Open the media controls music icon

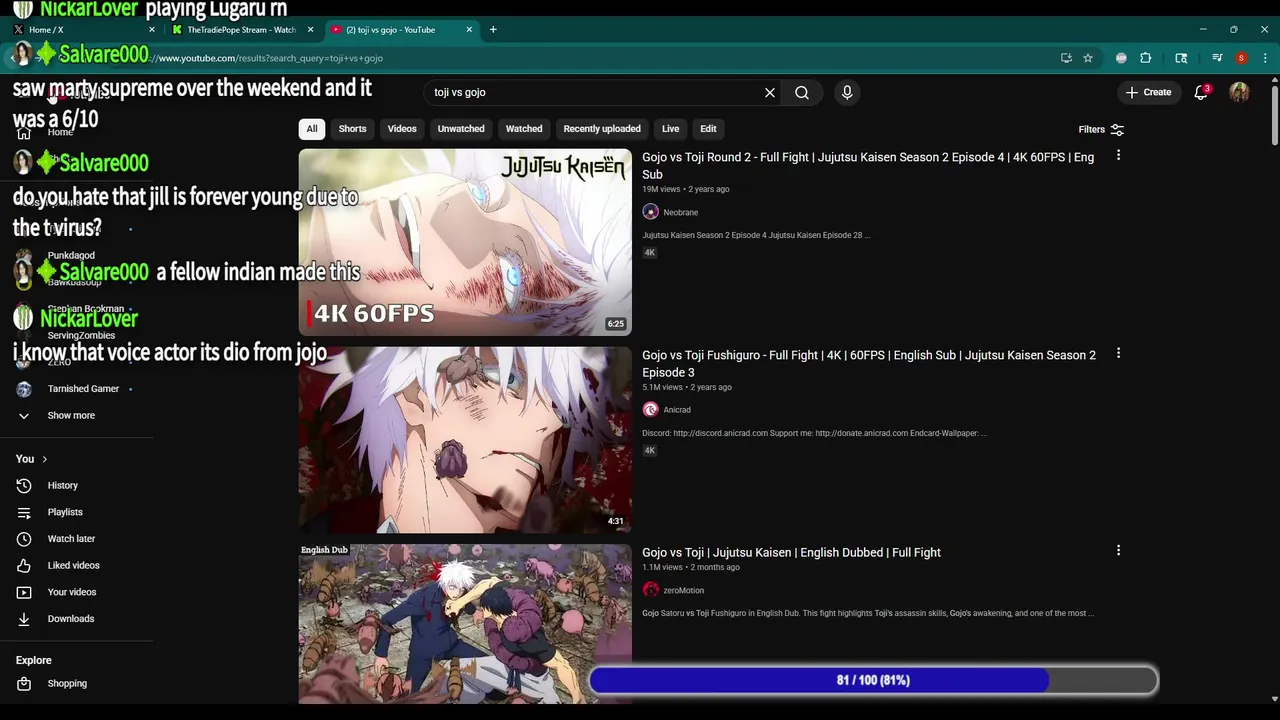coord(1217,58)
